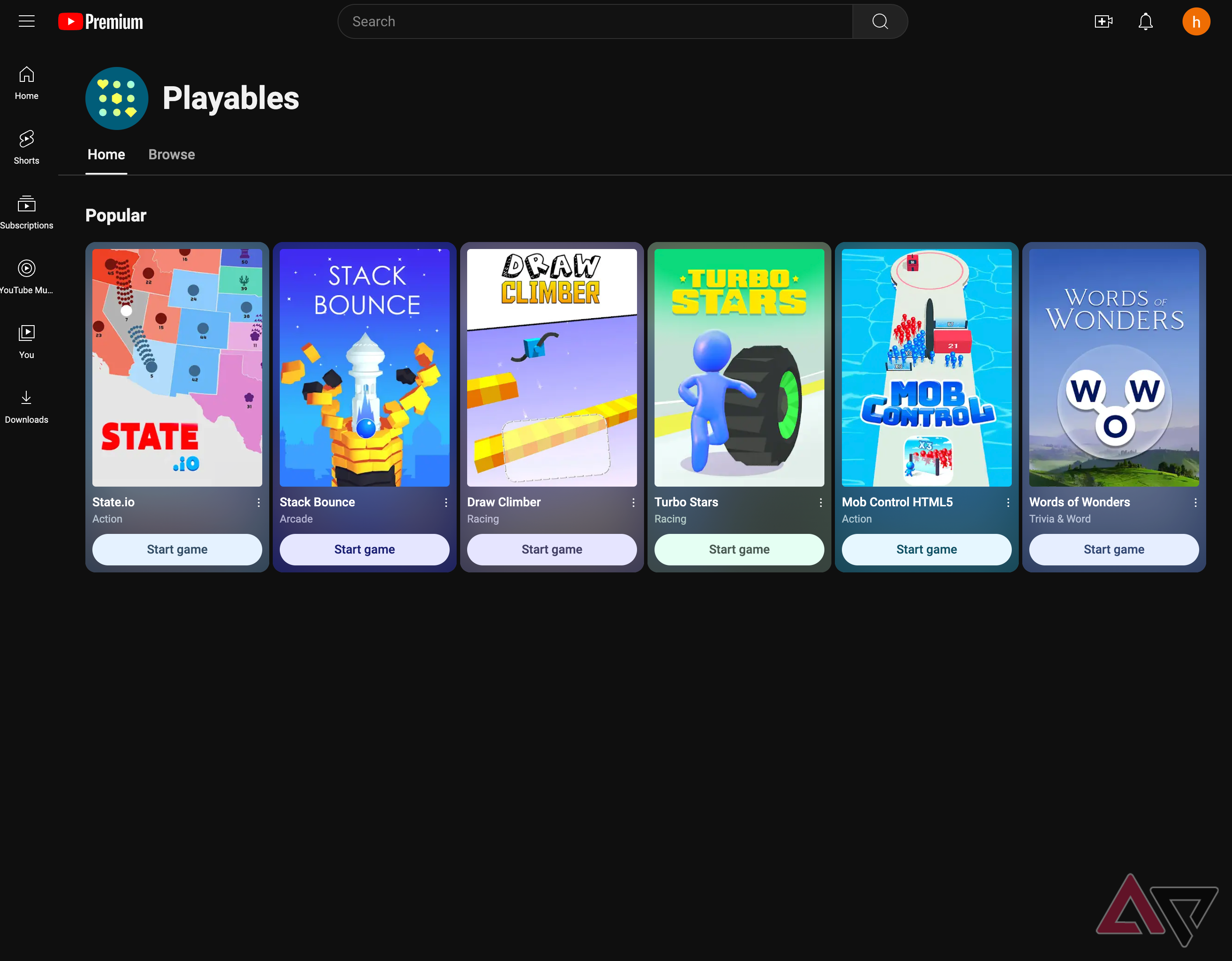Open the Draw Climber thumbnail
This screenshot has height=961, width=1232.
(552, 368)
